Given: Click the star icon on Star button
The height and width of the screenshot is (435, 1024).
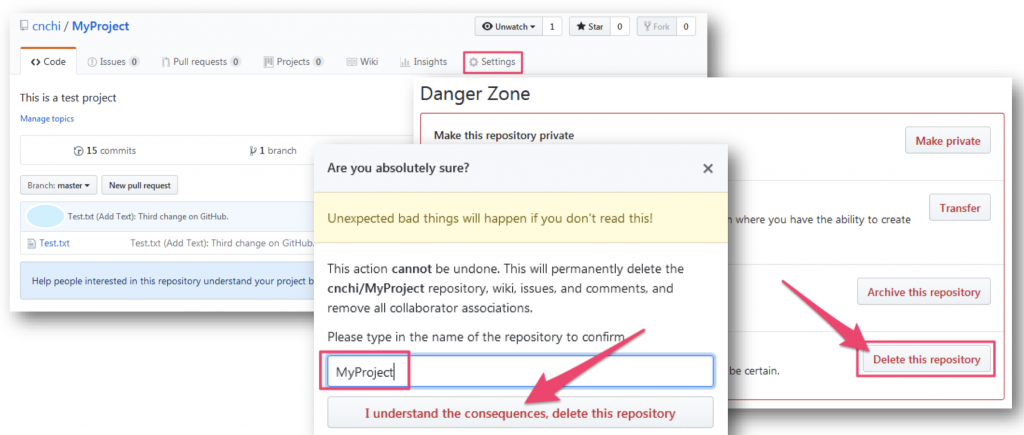Looking at the screenshot, I should tap(581, 27).
